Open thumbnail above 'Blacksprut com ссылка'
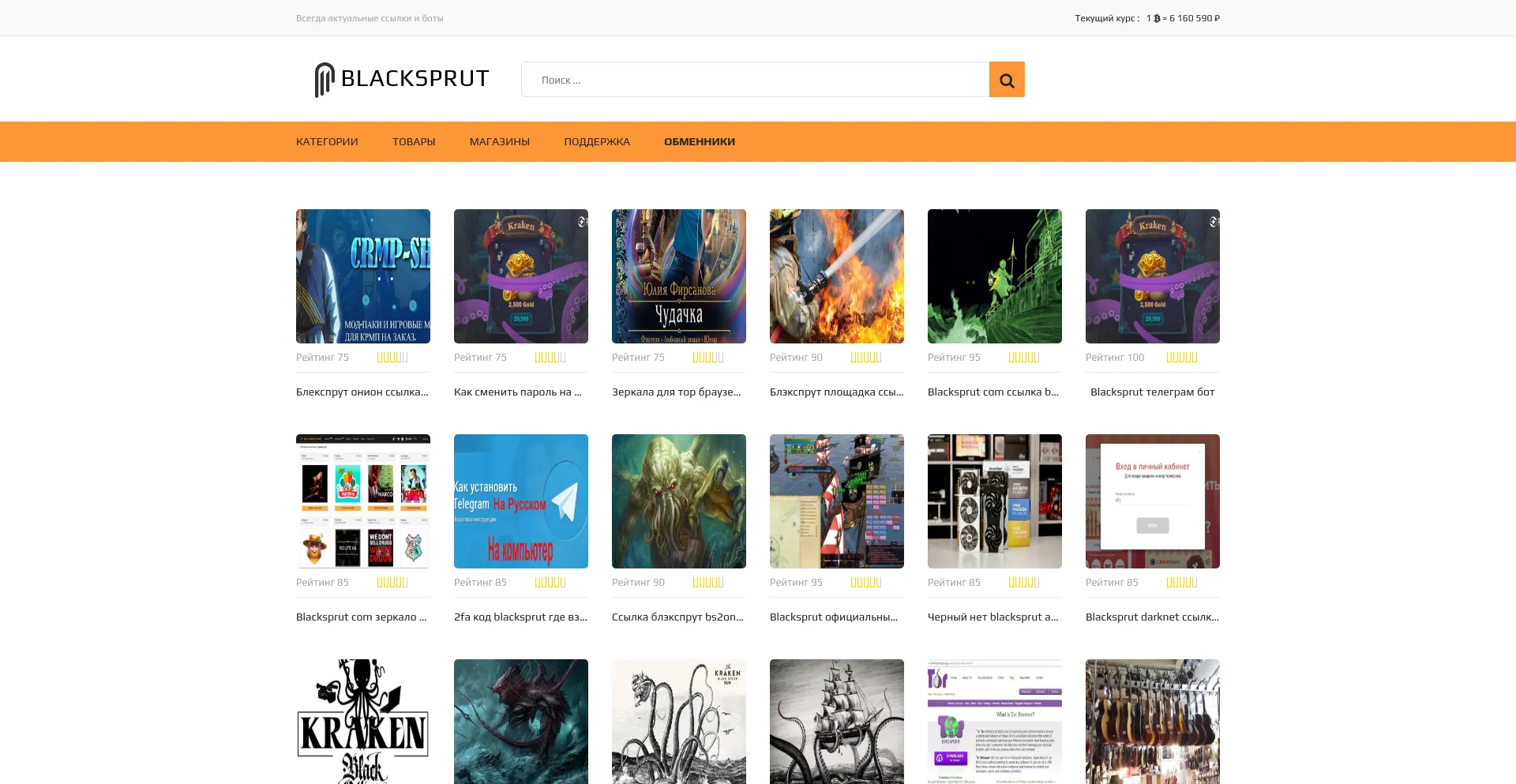This screenshot has width=1516, height=784. coord(995,276)
